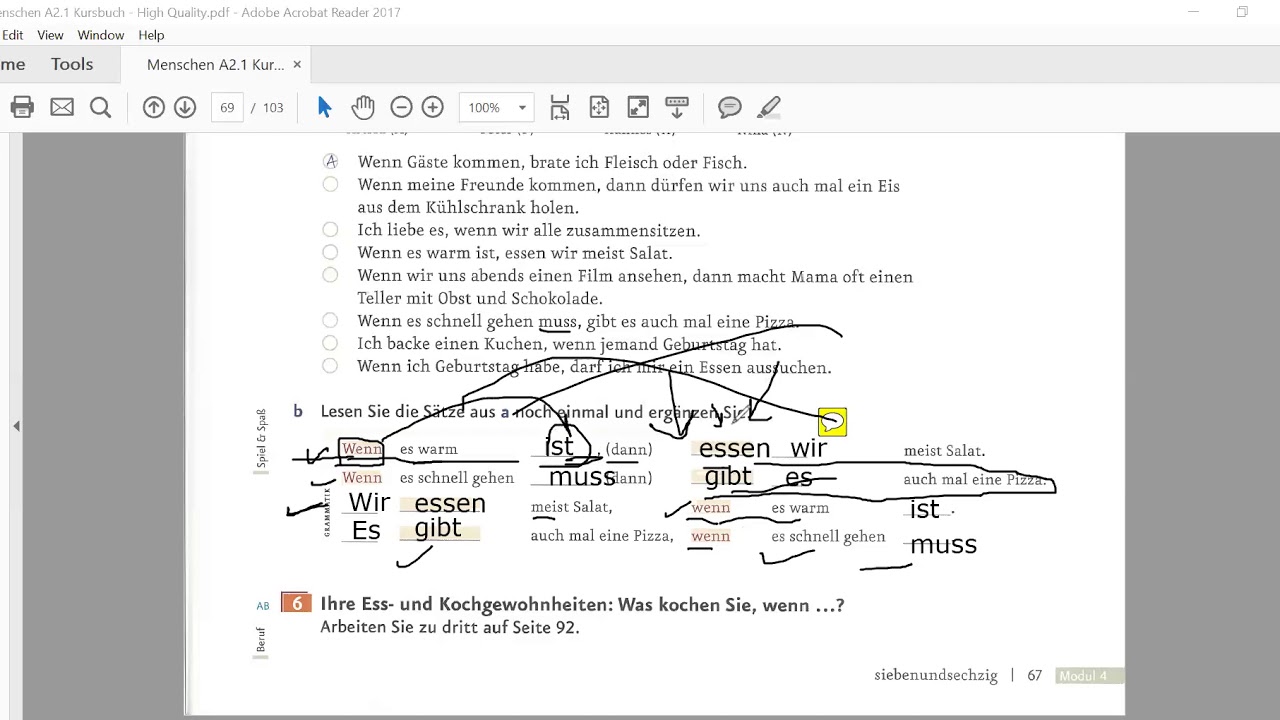Click the page label 'siebenundsechzig'
The image size is (1280, 720).
(x=936, y=676)
